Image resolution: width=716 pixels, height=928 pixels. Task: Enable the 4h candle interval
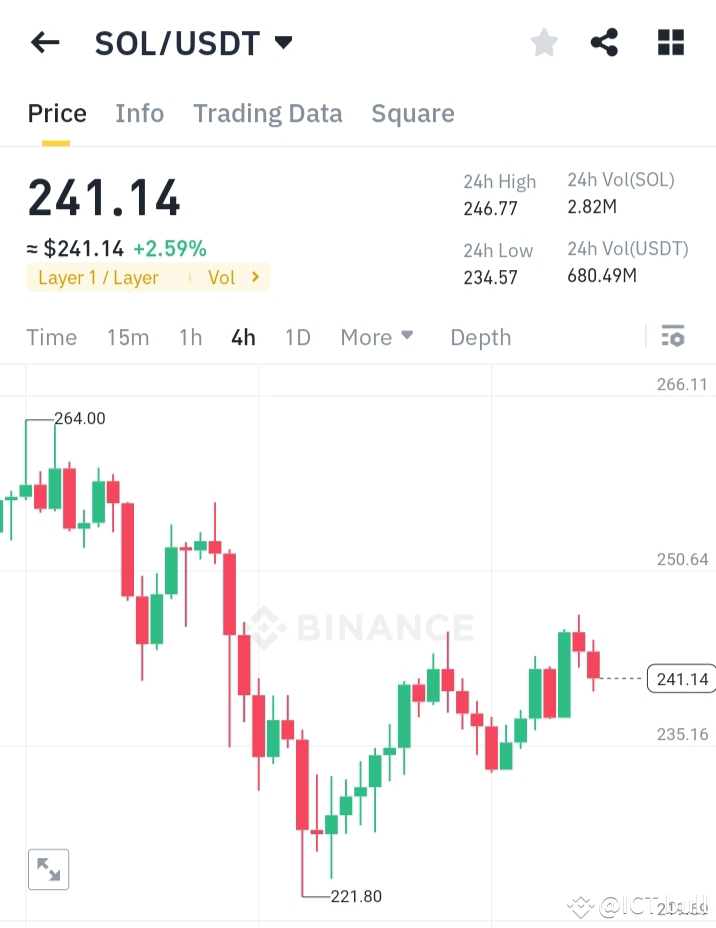pos(243,338)
